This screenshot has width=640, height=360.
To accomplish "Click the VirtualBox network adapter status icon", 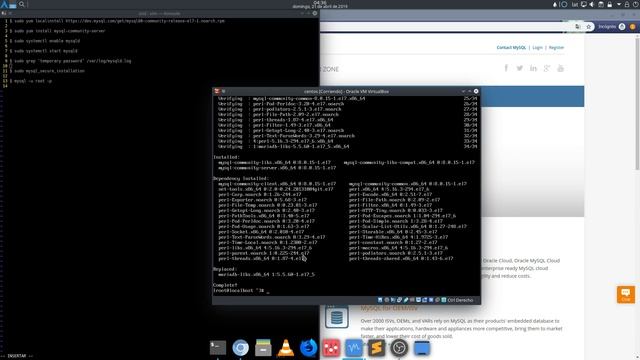I will click(400, 300).
